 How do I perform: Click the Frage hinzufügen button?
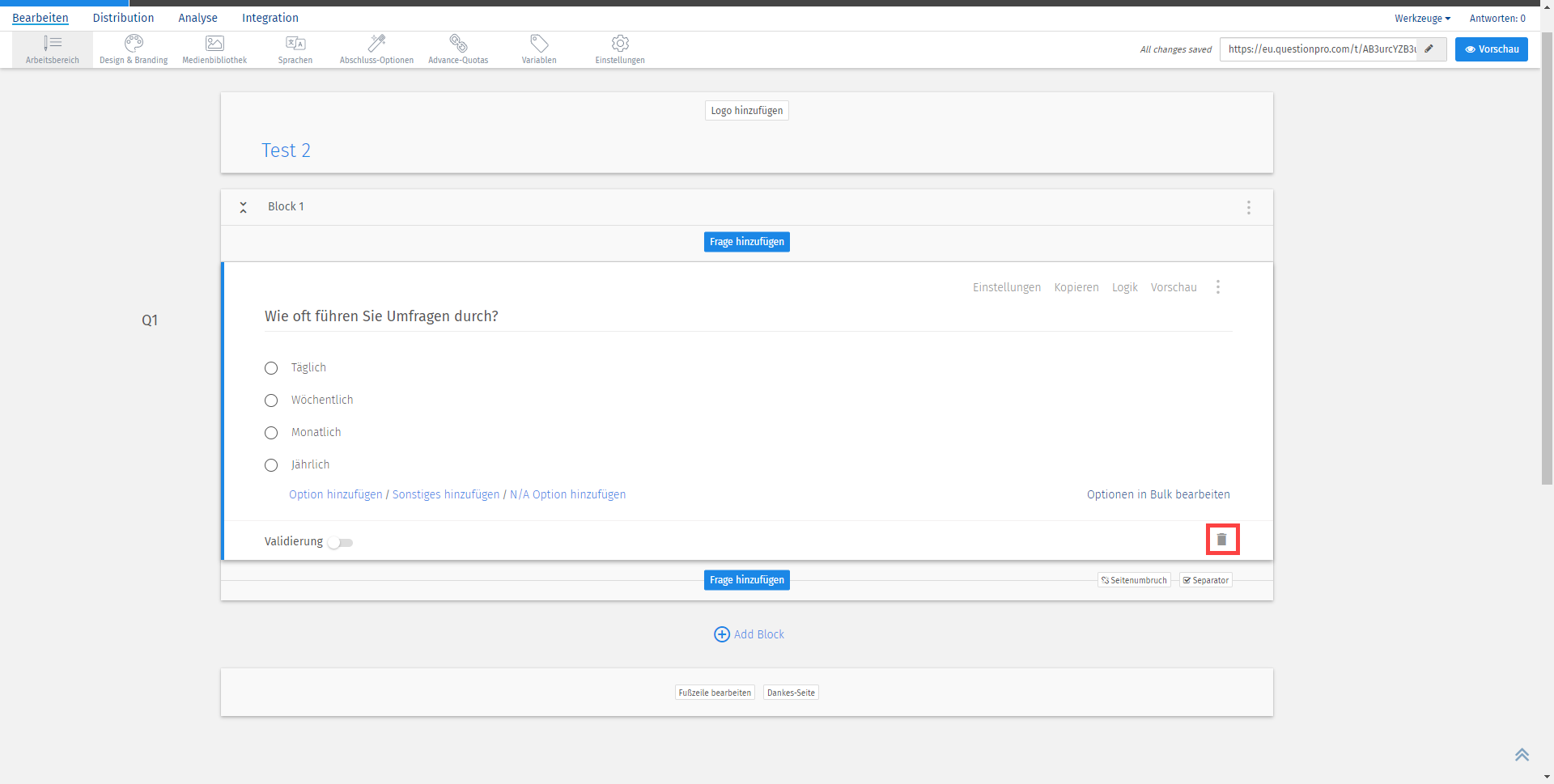(x=746, y=241)
